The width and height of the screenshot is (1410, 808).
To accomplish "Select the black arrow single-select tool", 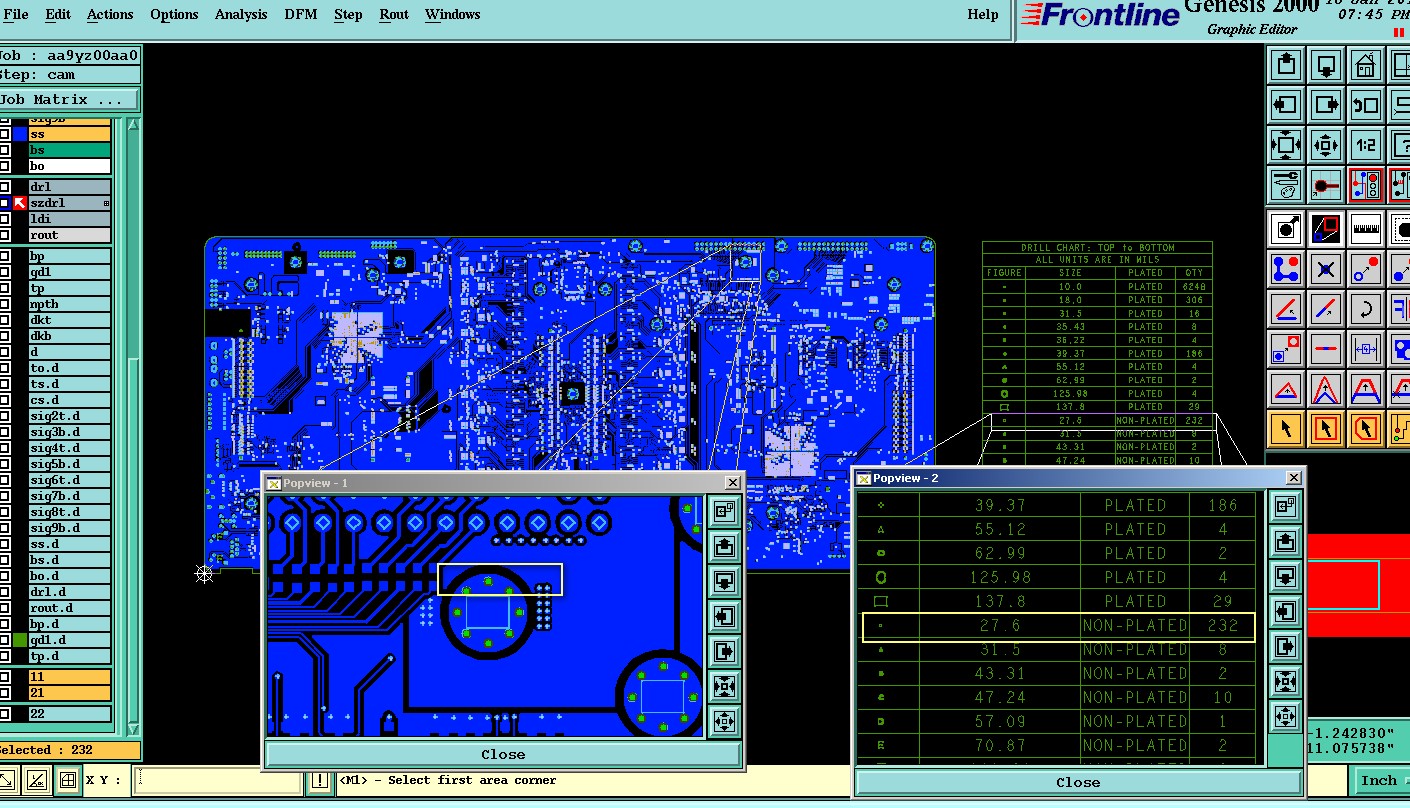I will tap(1286, 429).
